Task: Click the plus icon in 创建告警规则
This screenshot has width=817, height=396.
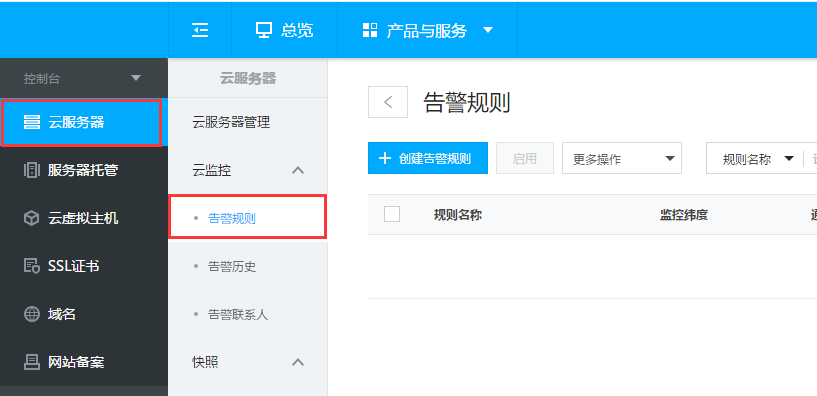Action: click(x=385, y=158)
